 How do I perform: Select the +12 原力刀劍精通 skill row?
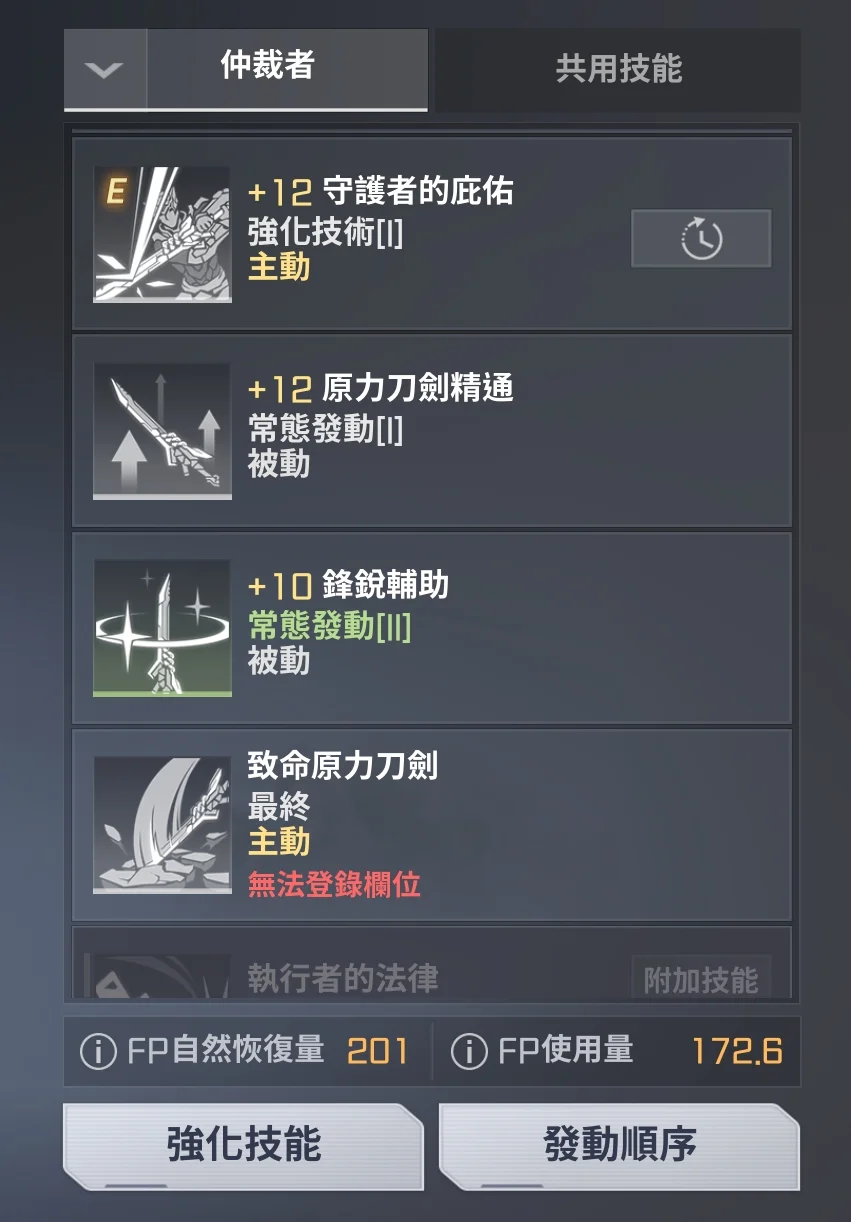(432, 431)
